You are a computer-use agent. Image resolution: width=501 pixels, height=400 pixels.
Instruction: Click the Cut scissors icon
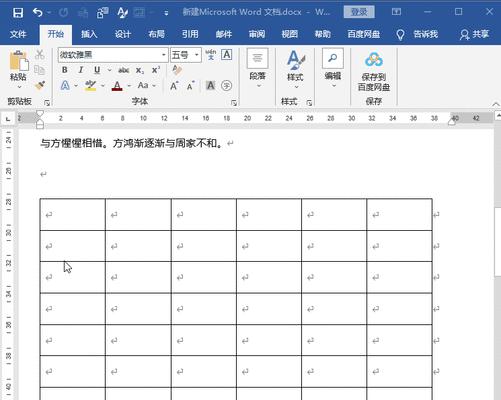click(x=40, y=54)
